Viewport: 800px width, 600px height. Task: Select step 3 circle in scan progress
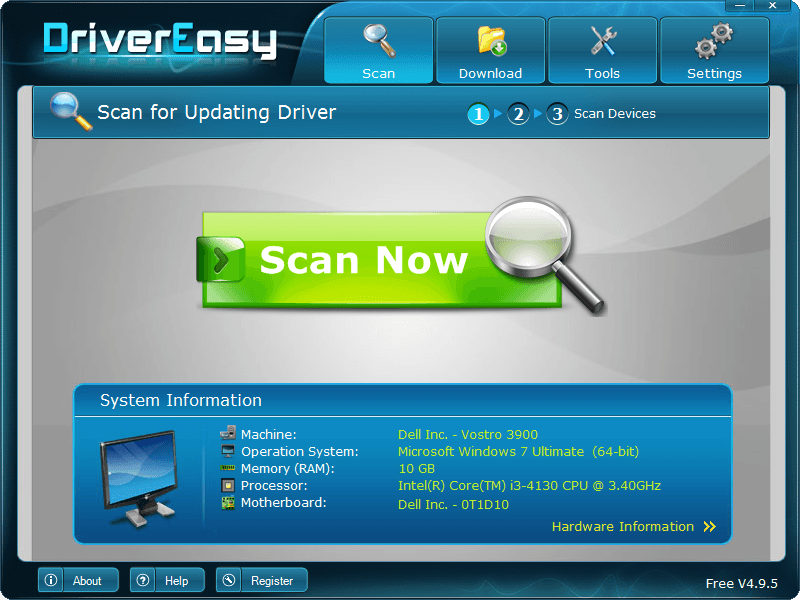(x=557, y=114)
